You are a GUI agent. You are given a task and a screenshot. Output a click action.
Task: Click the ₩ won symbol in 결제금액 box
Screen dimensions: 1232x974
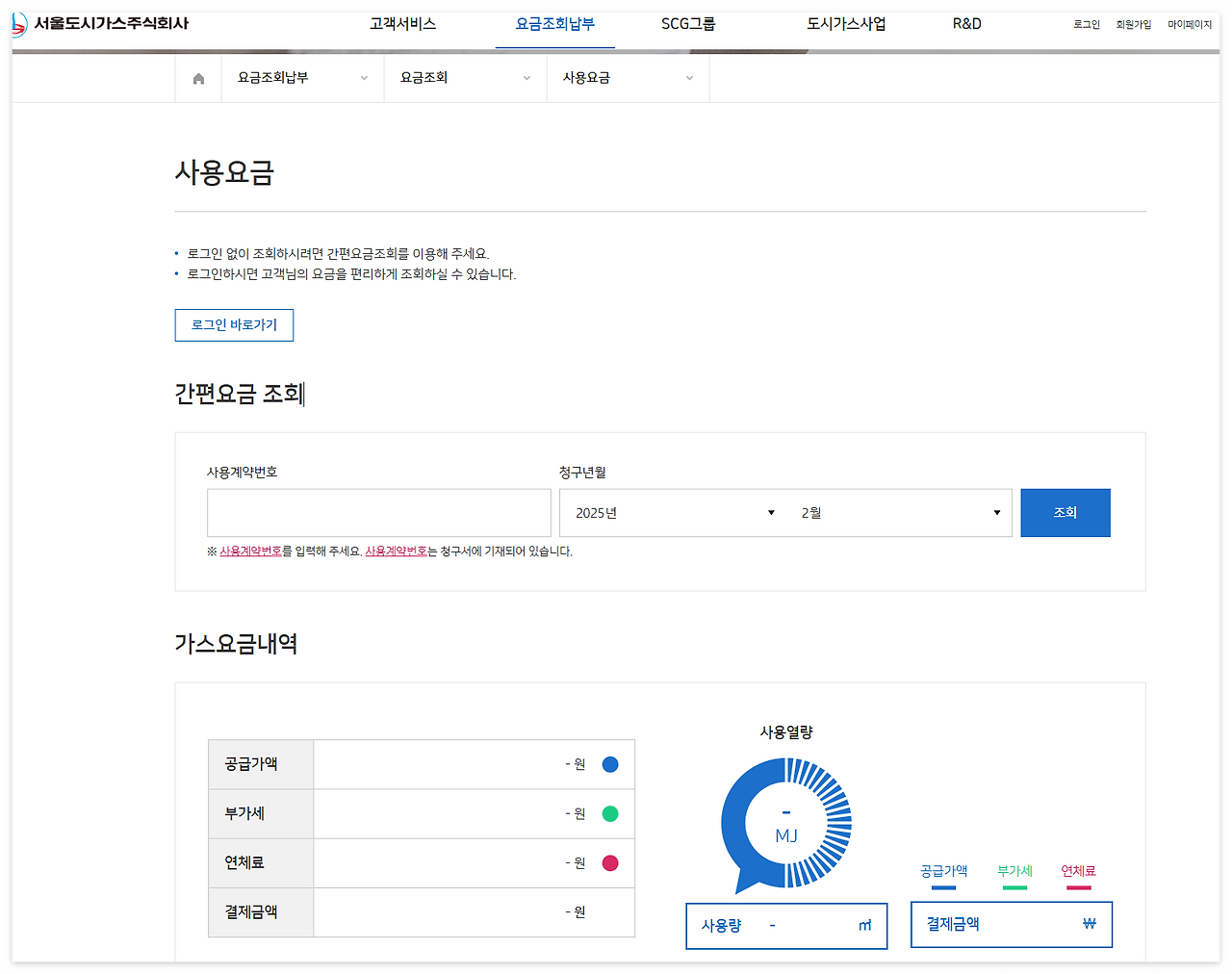[1090, 924]
